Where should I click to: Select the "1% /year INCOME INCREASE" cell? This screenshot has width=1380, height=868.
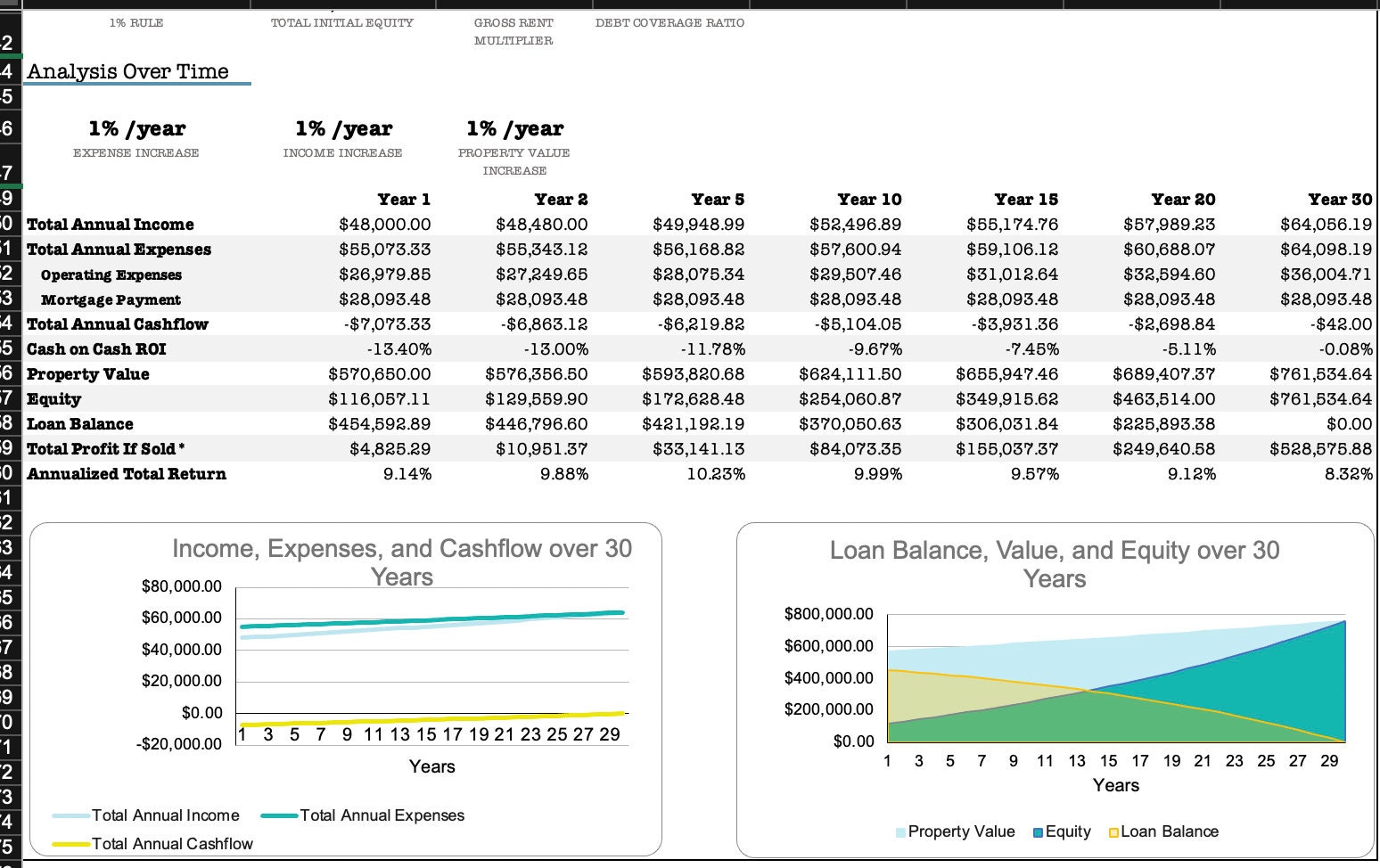click(344, 138)
